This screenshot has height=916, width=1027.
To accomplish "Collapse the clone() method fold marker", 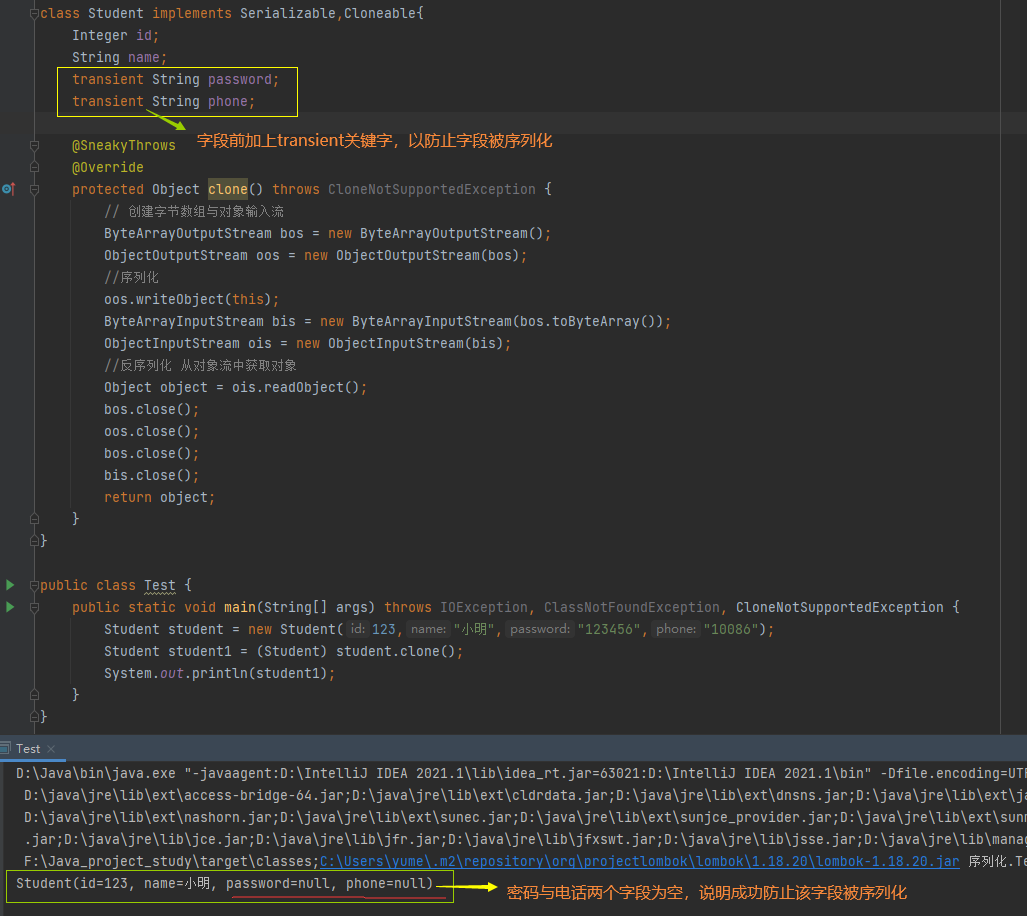I will coord(34,190).
